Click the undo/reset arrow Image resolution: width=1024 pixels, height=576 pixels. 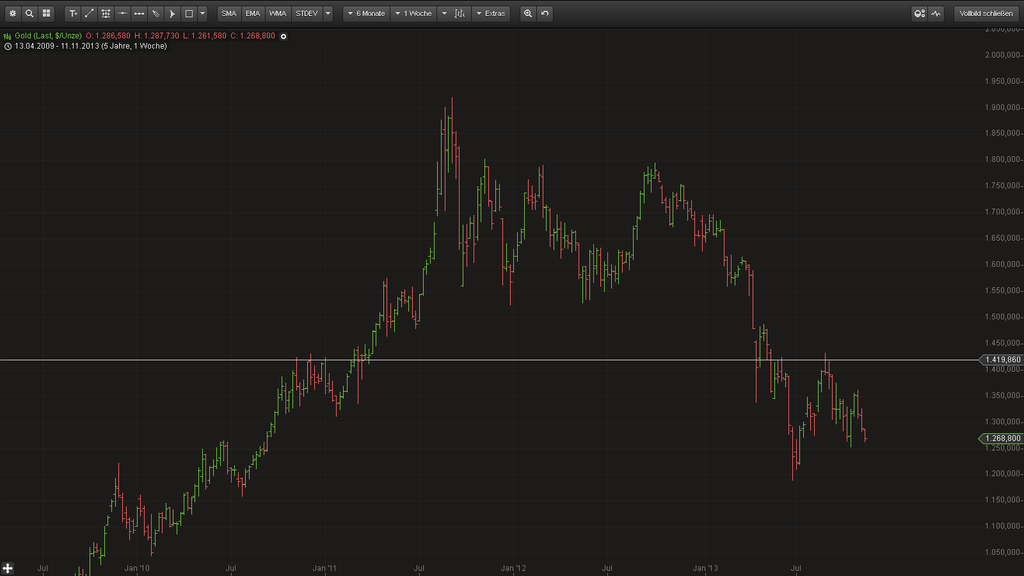coord(545,13)
